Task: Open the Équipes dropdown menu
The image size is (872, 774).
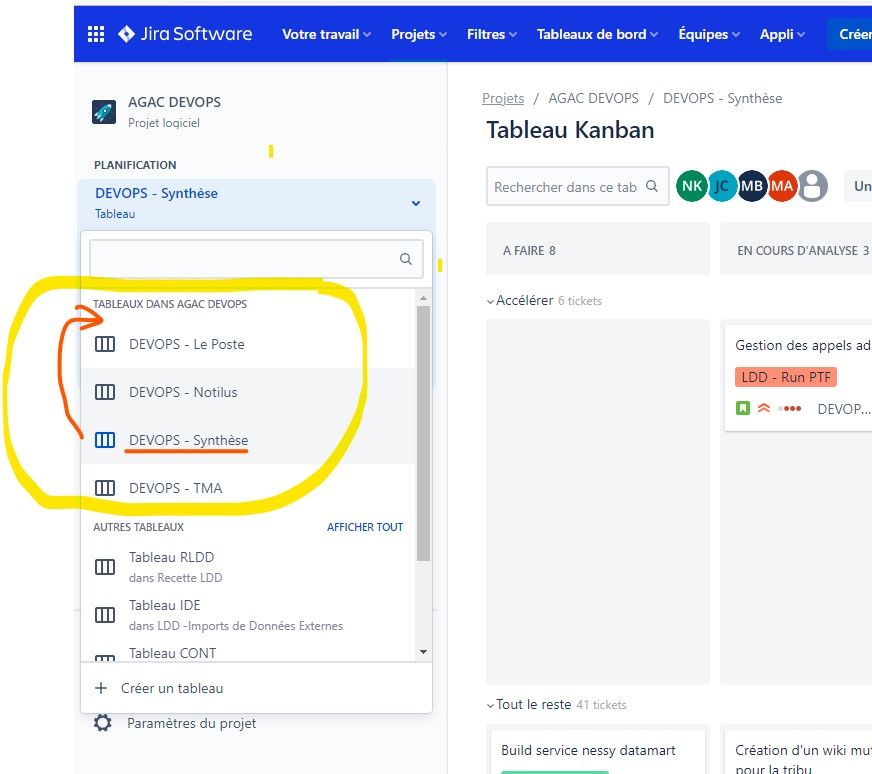Action: (709, 34)
